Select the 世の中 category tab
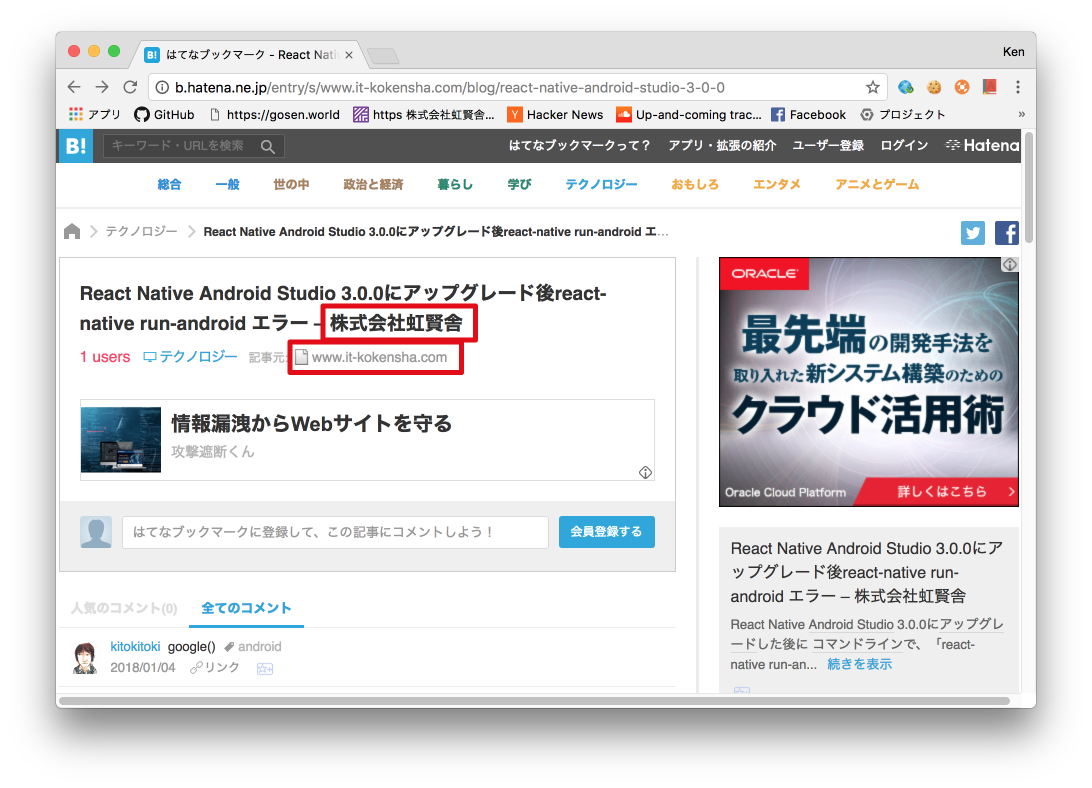The image size is (1092, 788). 291,184
